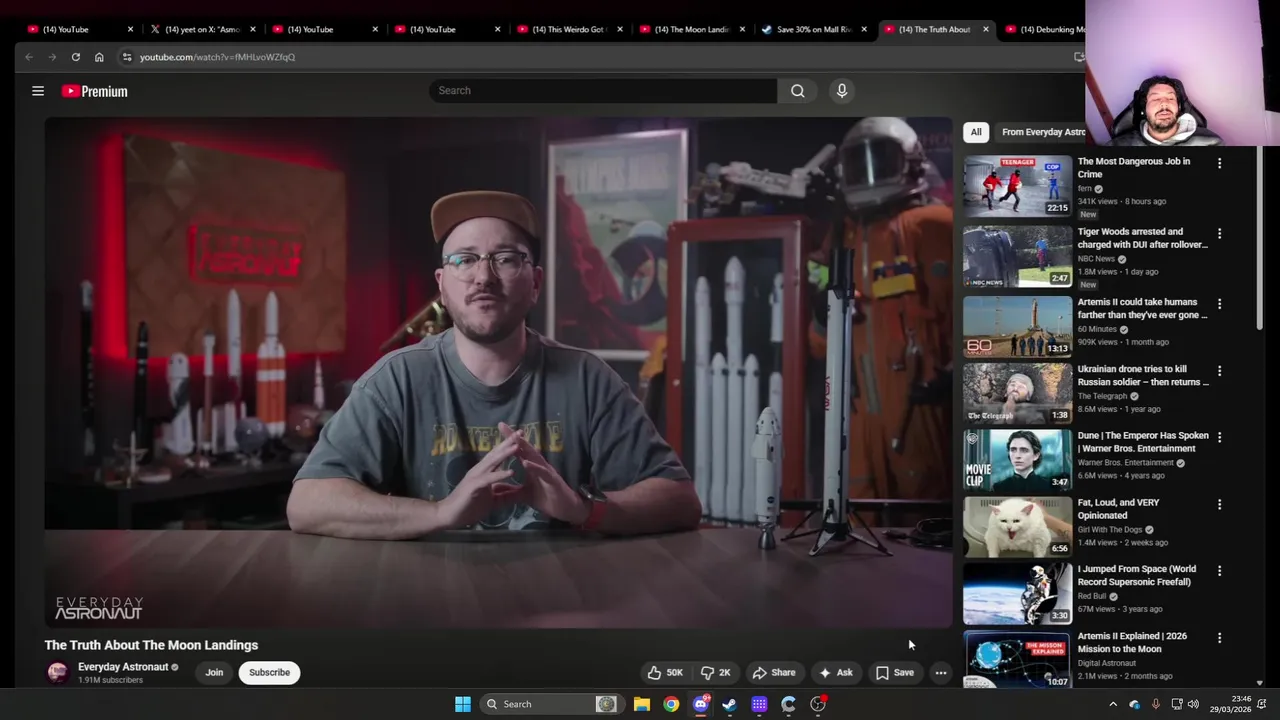1280x720 pixels.
Task: Open more actions ellipsis under video
Action: (941, 673)
